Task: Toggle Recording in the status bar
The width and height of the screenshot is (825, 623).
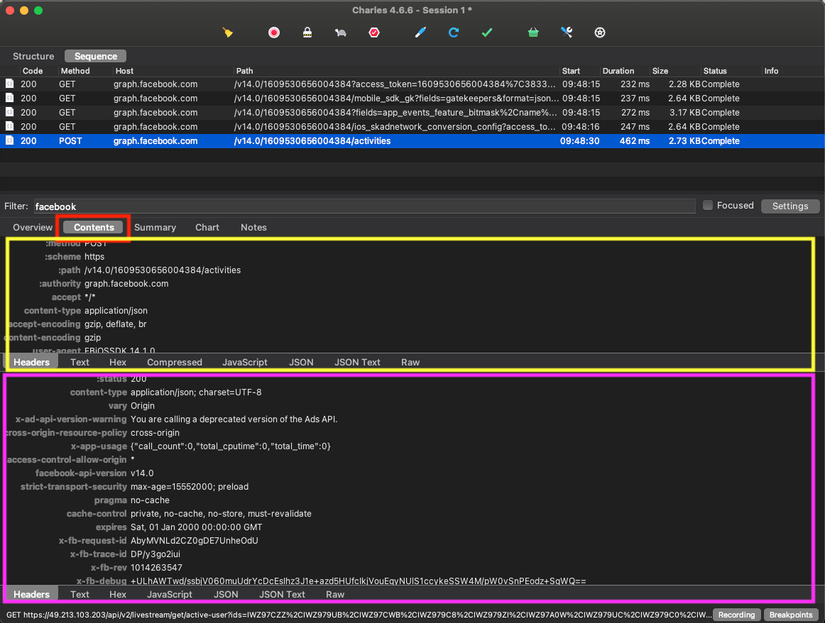Action: (x=736, y=615)
